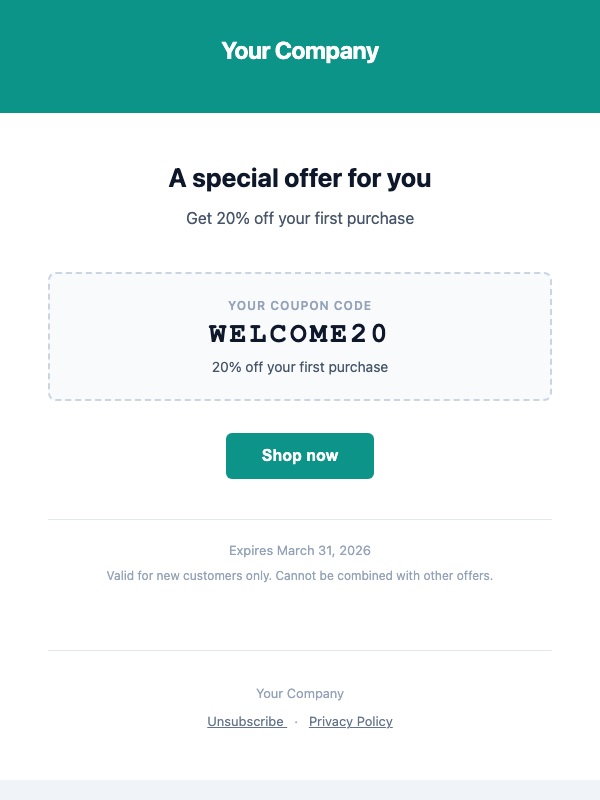The height and width of the screenshot is (800, 600).
Task: Click the dashed coupon code box
Action: pyautogui.click(x=300, y=336)
